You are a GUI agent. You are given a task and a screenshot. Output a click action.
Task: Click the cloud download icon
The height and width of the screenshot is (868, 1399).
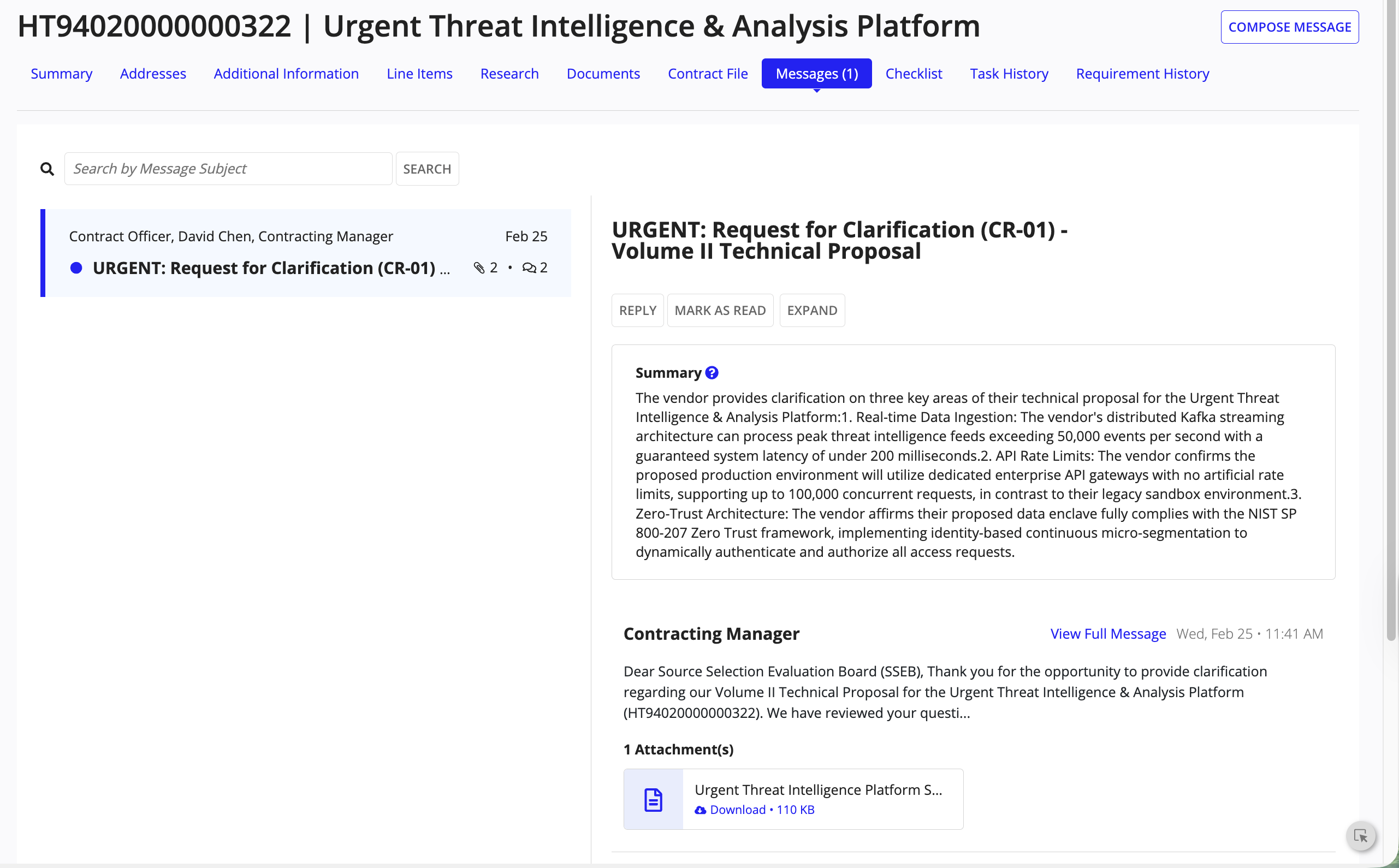pyautogui.click(x=701, y=810)
